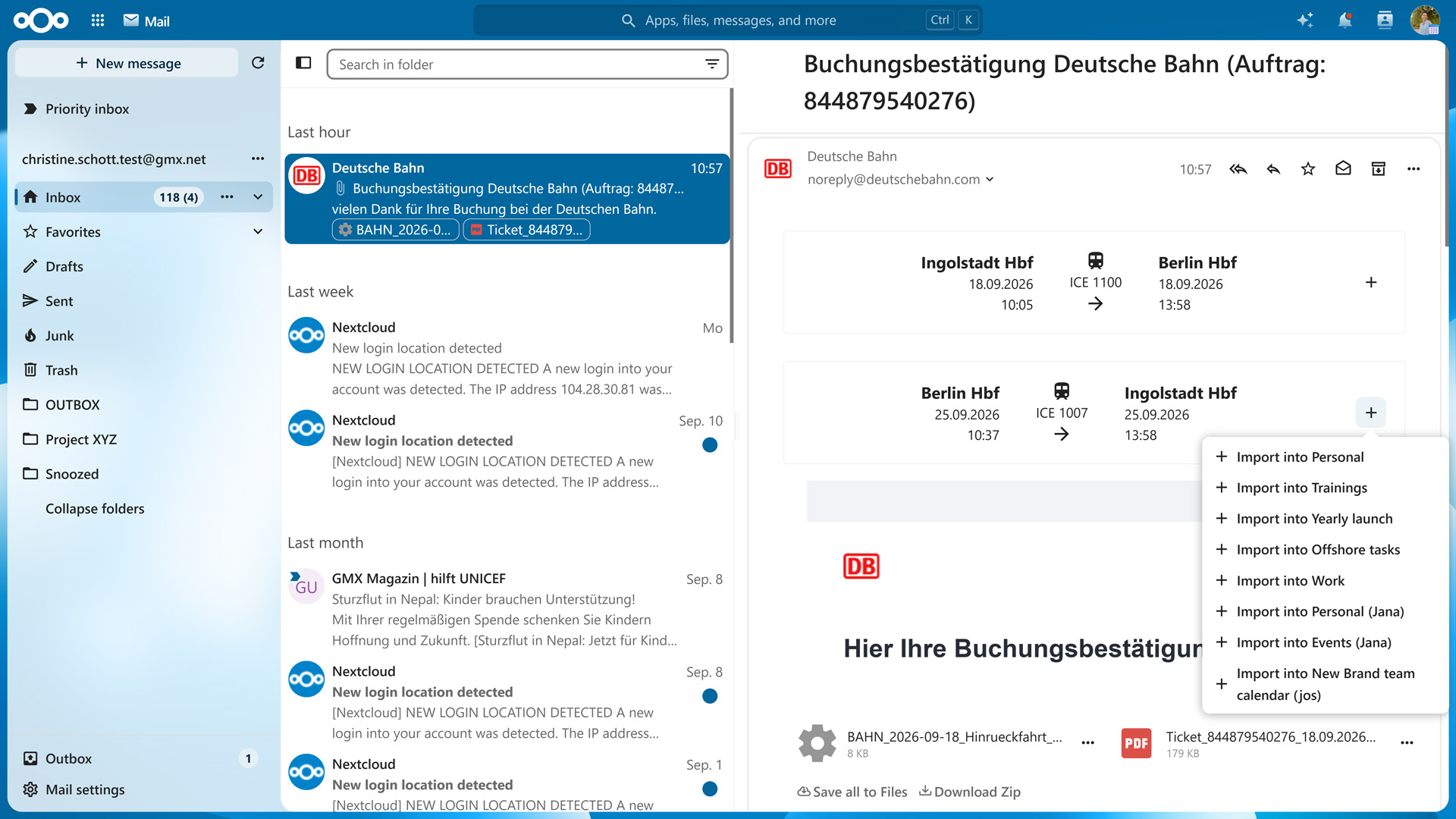Viewport: 1456px width, 819px height.
Task: Select Import into Yearly launch
Action: (1314, 519)
